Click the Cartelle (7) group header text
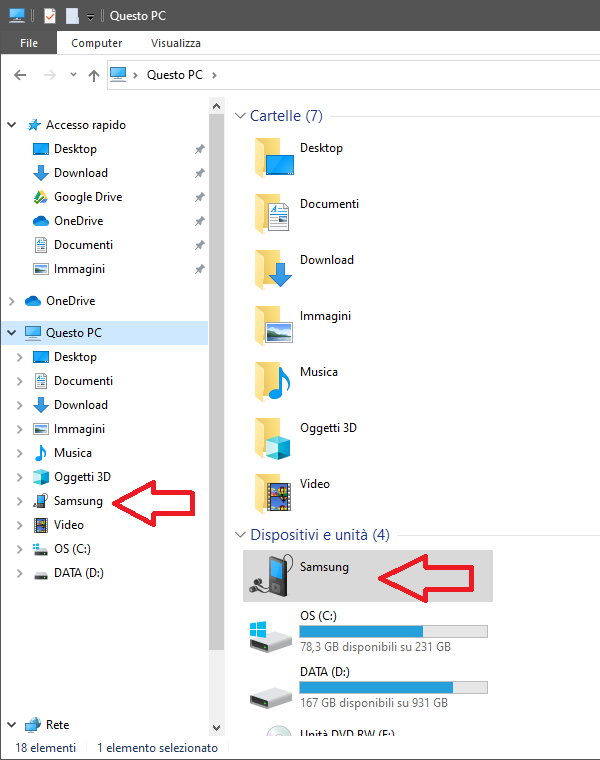The height and width of the screenshot is (760, 600). click(286, 116)
